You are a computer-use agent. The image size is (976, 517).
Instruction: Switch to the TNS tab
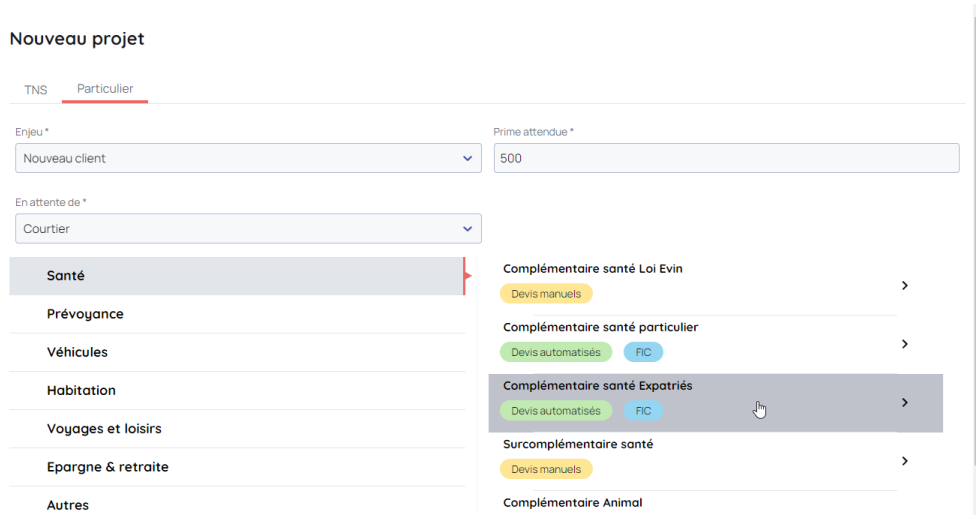pyautogui.click(x=36, y=89)
